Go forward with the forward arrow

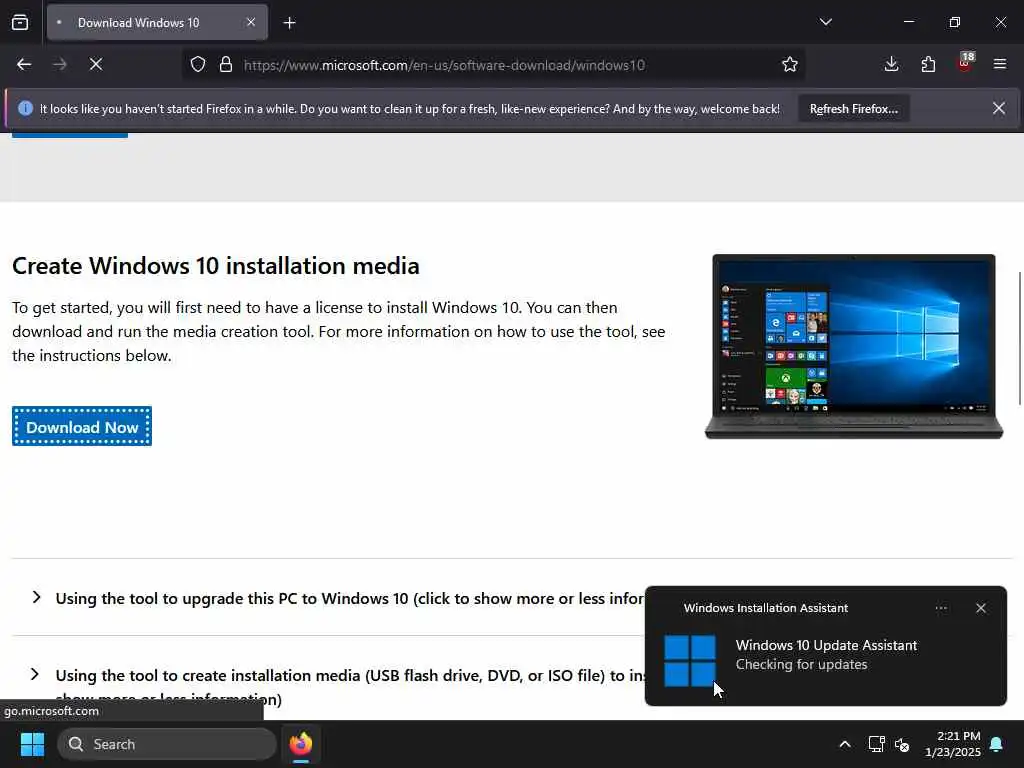click(x=59, y=64)
